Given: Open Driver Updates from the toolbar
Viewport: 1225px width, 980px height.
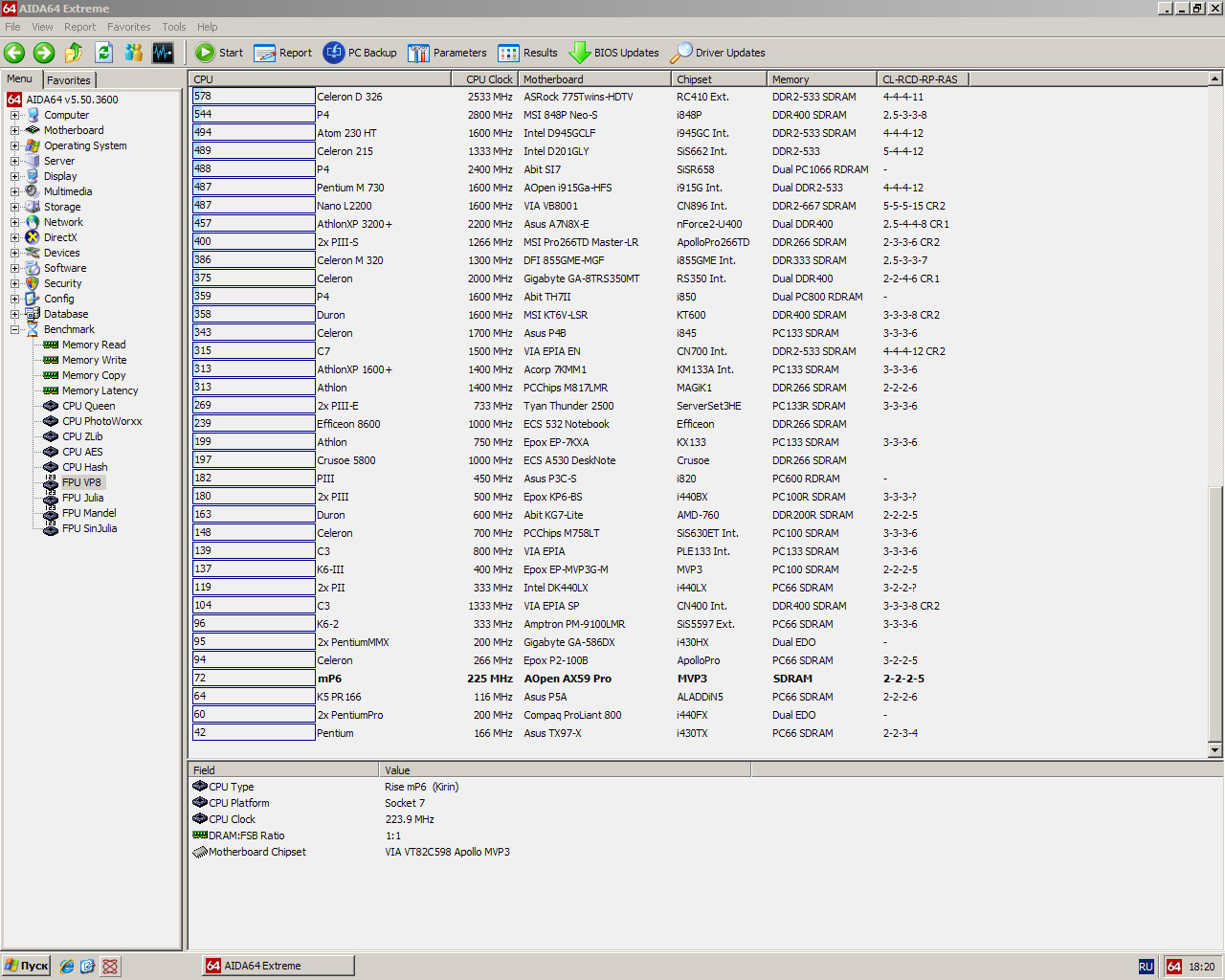Looking at the screenshot, I should [718, 53].
